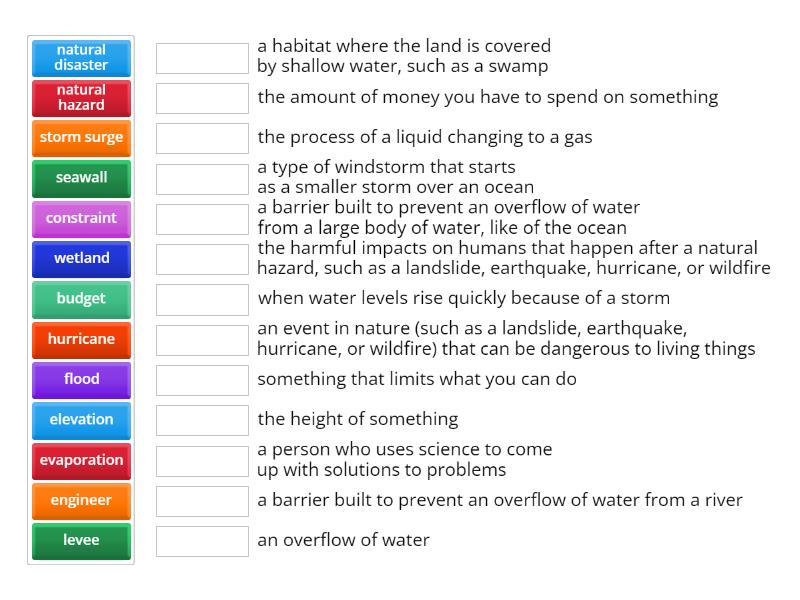This screenshot has height=600, width=800.
Task: Click the pink 'constraint' tile
Action: point(81,218)
